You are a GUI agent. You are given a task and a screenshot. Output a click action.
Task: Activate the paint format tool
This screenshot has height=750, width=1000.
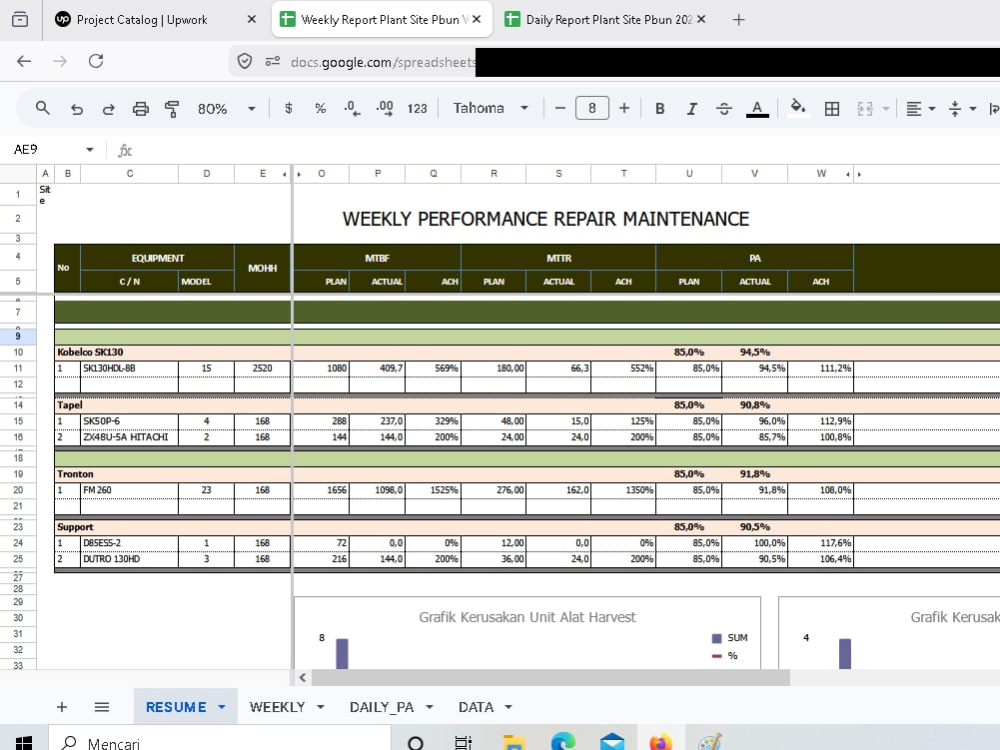(x=172, y=109)
